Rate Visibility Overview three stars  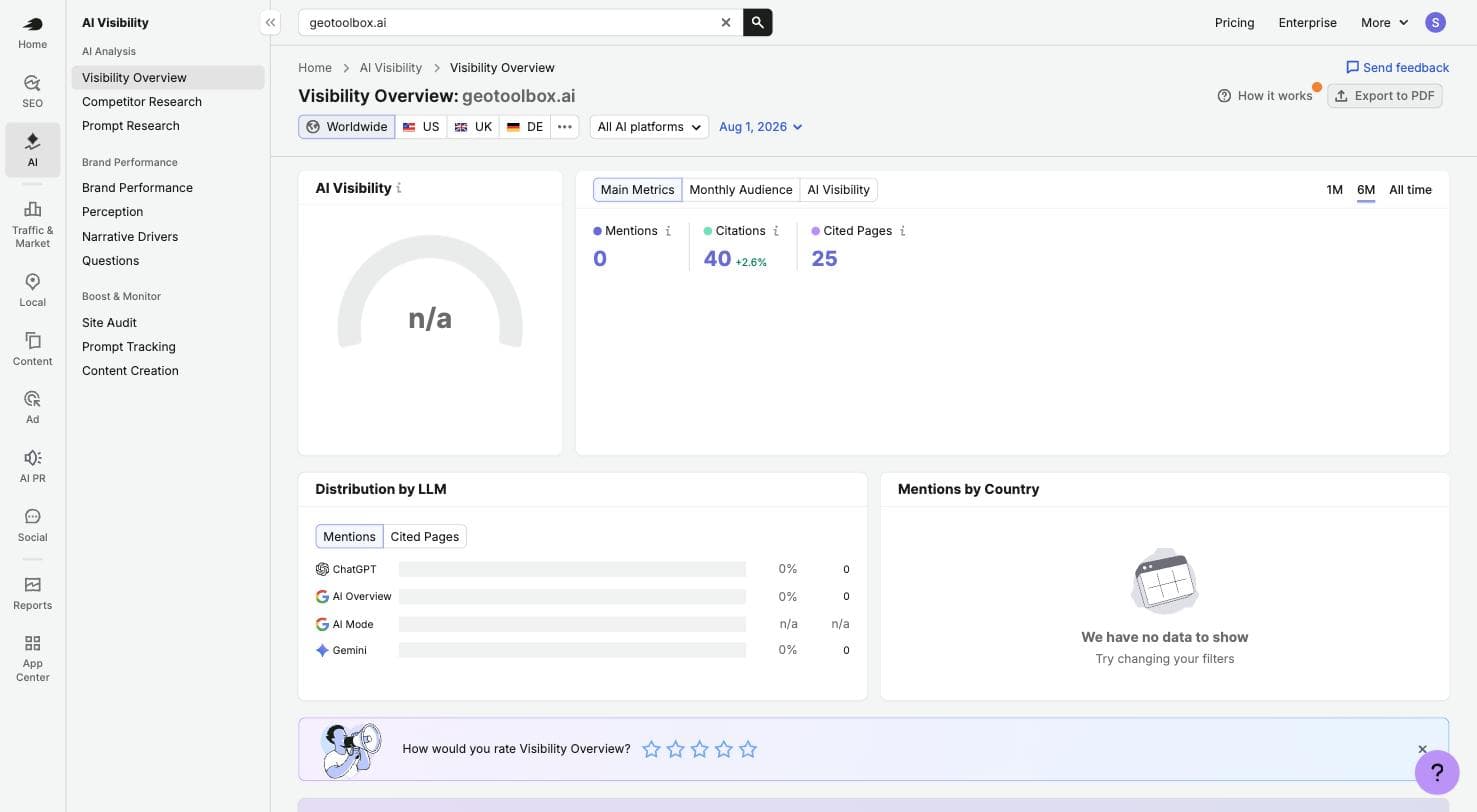[x=700, y=749]
